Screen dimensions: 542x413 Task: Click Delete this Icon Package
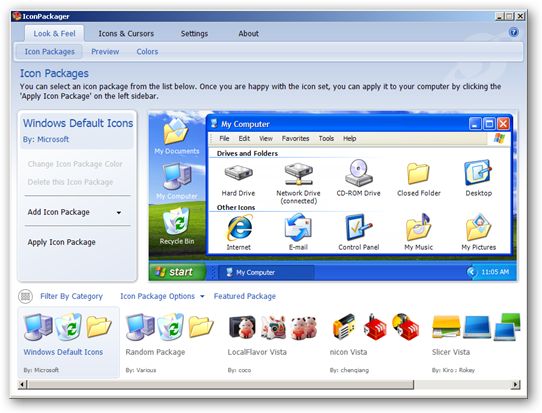70,182
